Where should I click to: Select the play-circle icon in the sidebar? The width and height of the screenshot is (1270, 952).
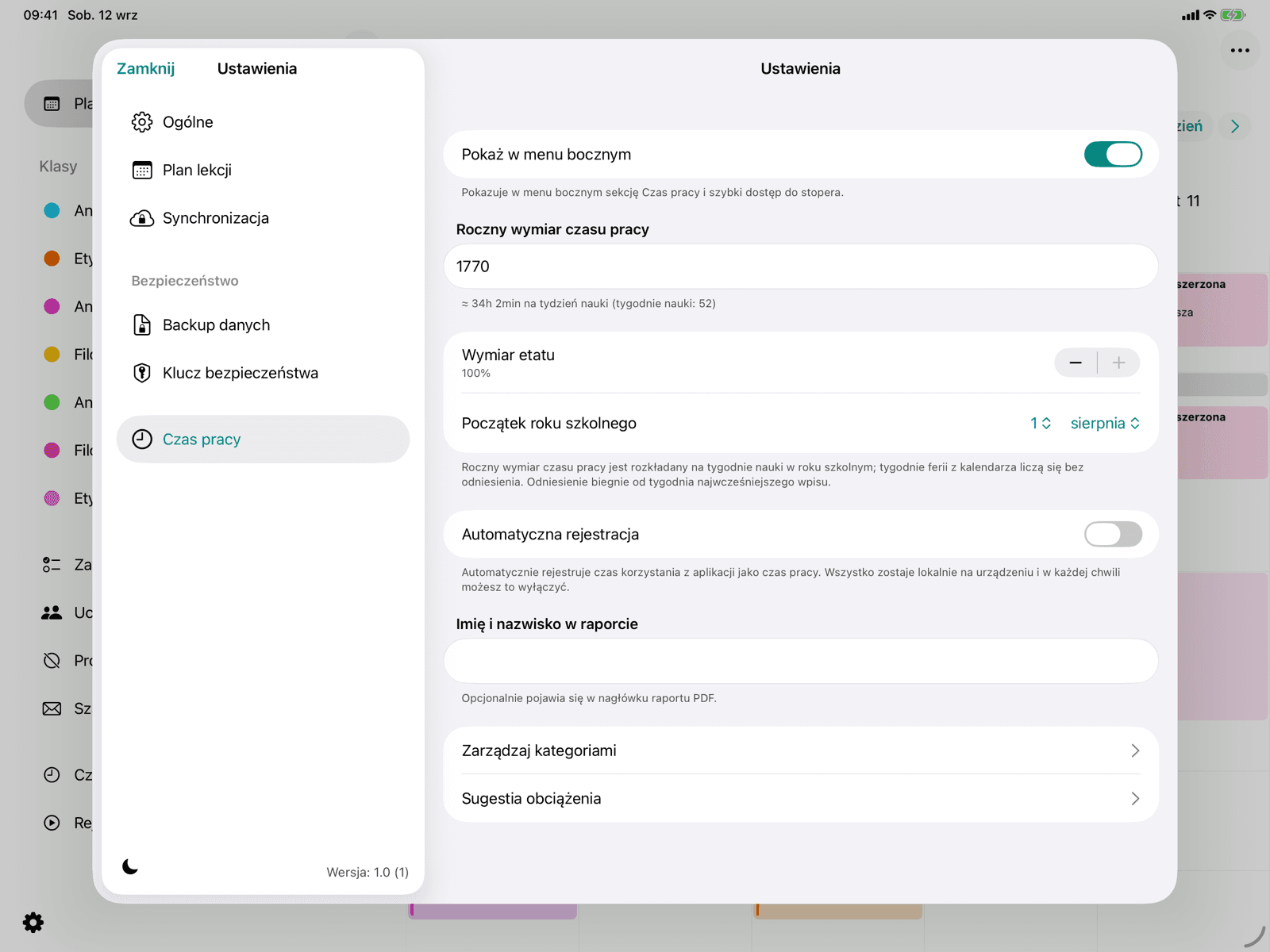tap(52, 823)
